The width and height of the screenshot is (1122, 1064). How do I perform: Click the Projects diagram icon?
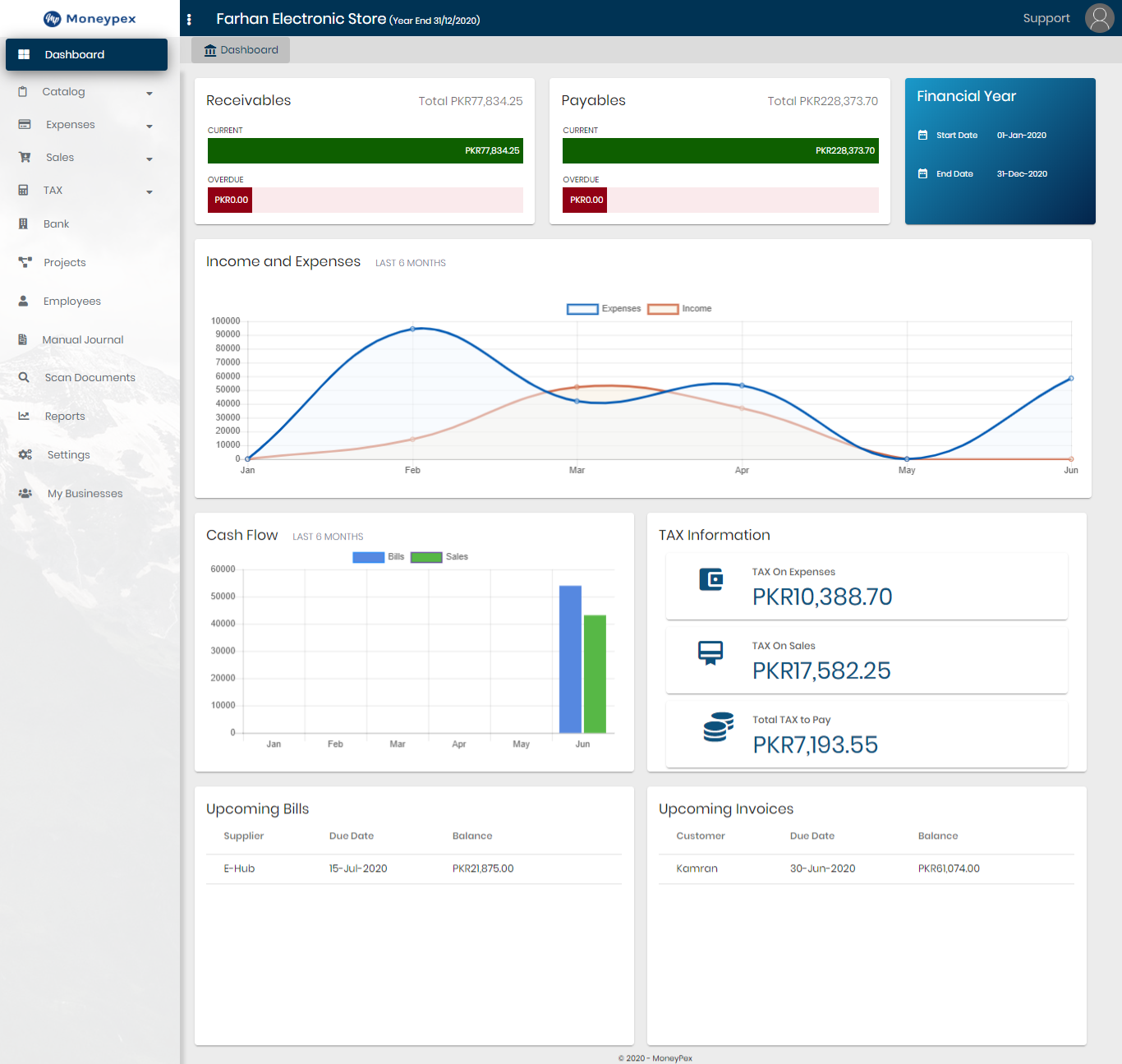coord(25,262)
